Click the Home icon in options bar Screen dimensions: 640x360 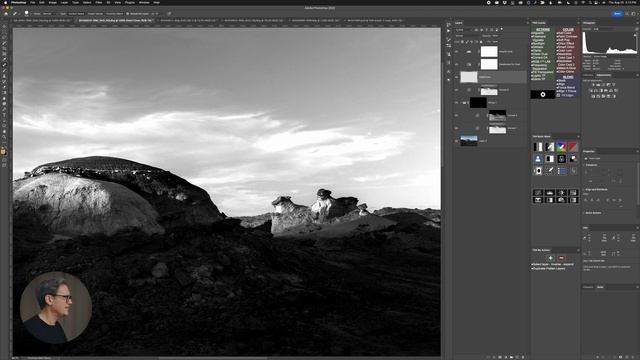click(x=6, y=13)
